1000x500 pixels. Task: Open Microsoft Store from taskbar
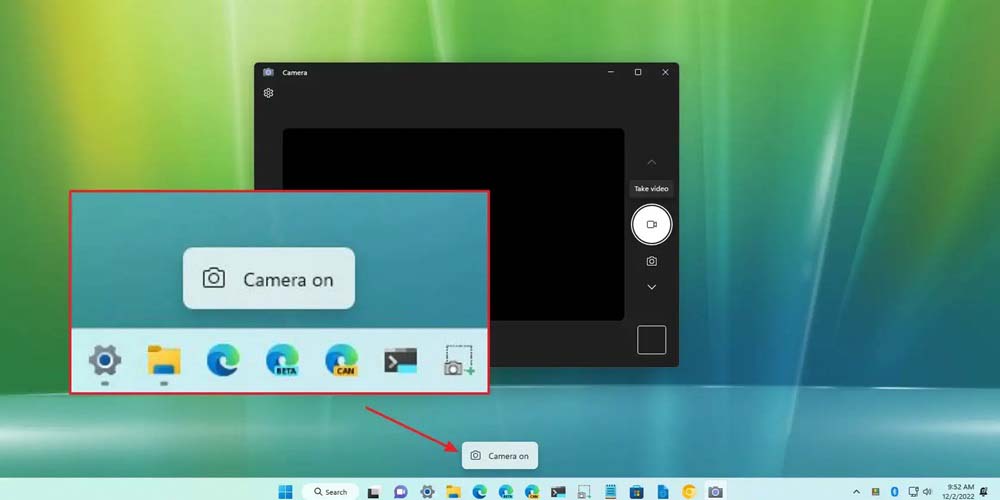pyautogui.click(x=636, y=491)
